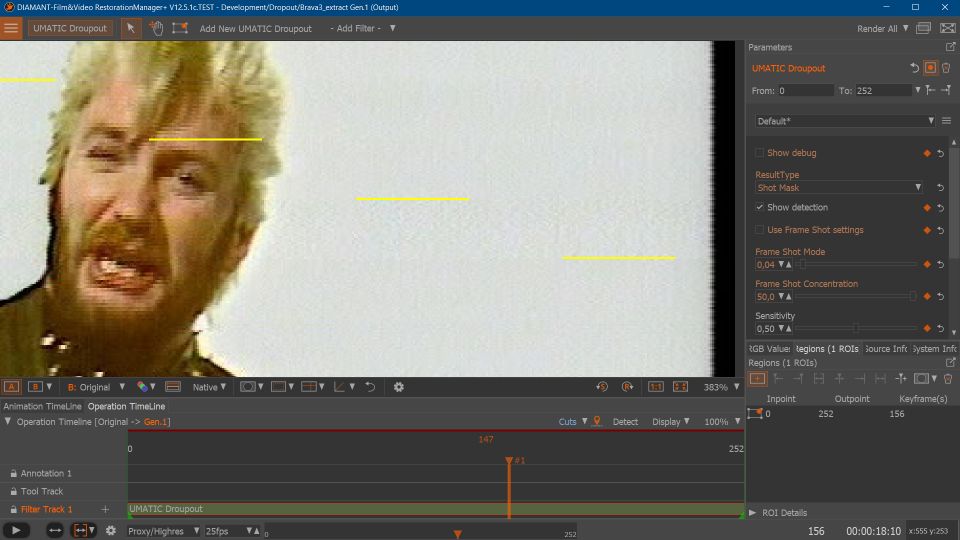Set range start to current frame
This screenshot has width=960, height=540.
931,90
